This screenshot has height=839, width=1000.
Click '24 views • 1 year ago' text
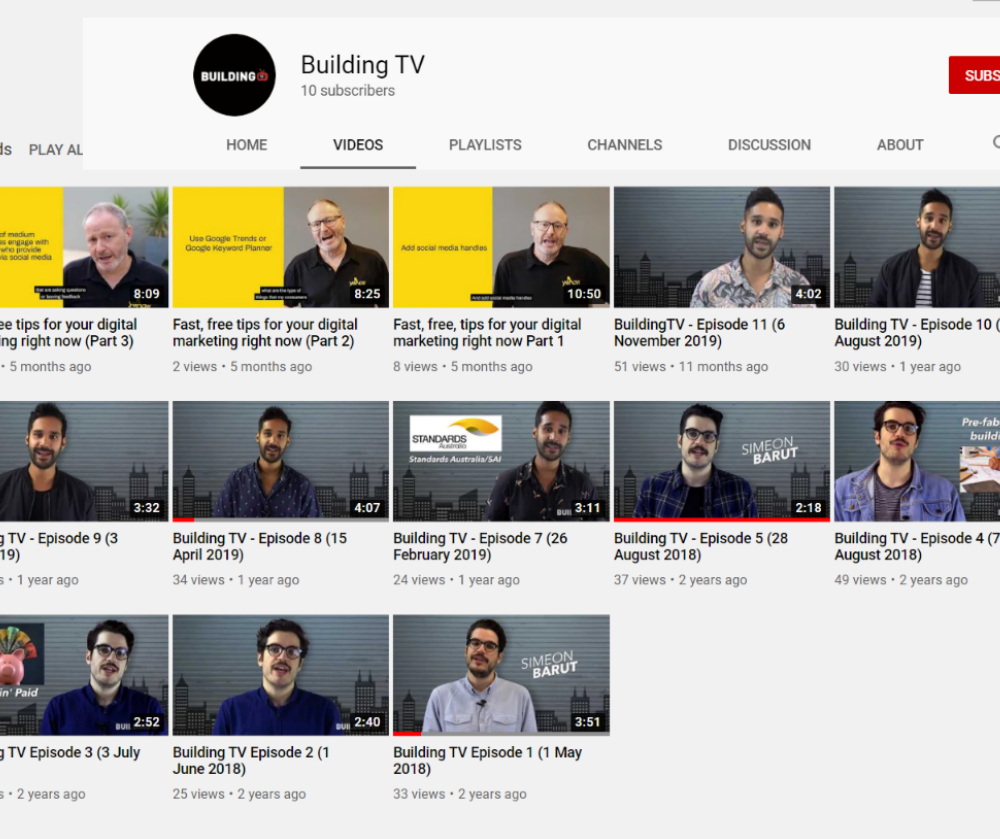[x=457, y=580]
